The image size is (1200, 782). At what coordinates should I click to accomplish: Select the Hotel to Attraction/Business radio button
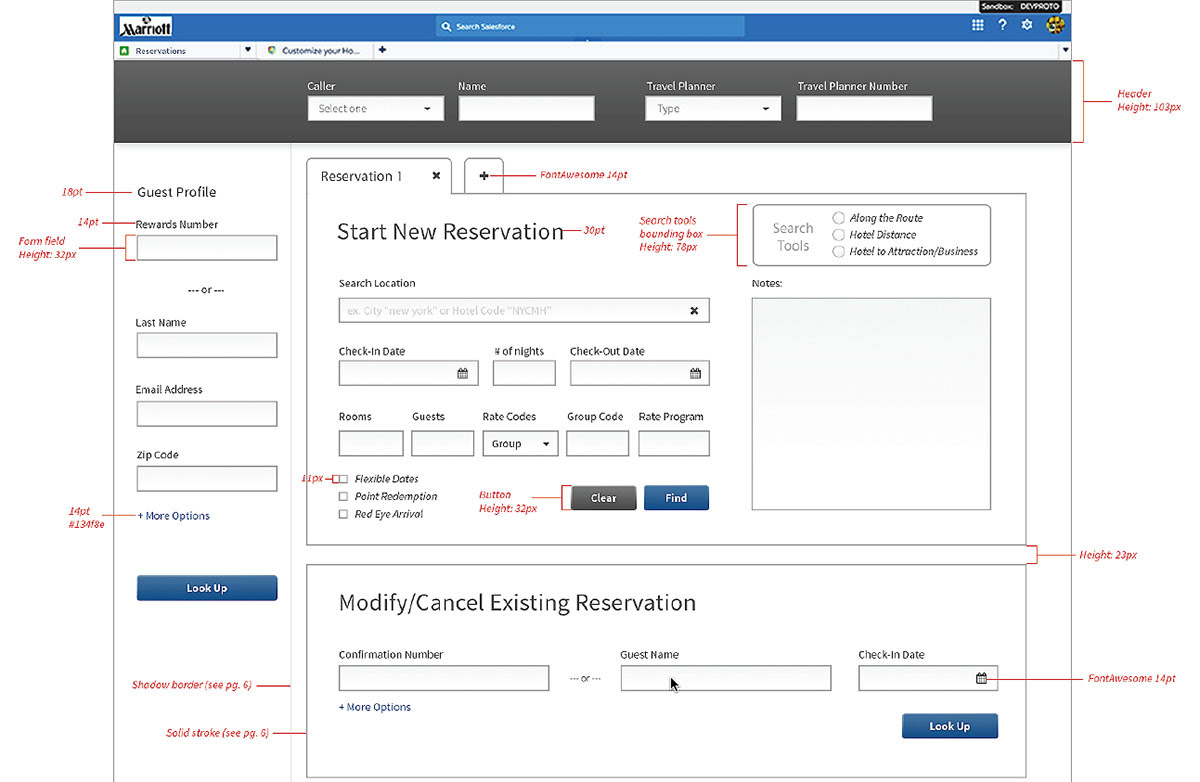tap(839, 252)
